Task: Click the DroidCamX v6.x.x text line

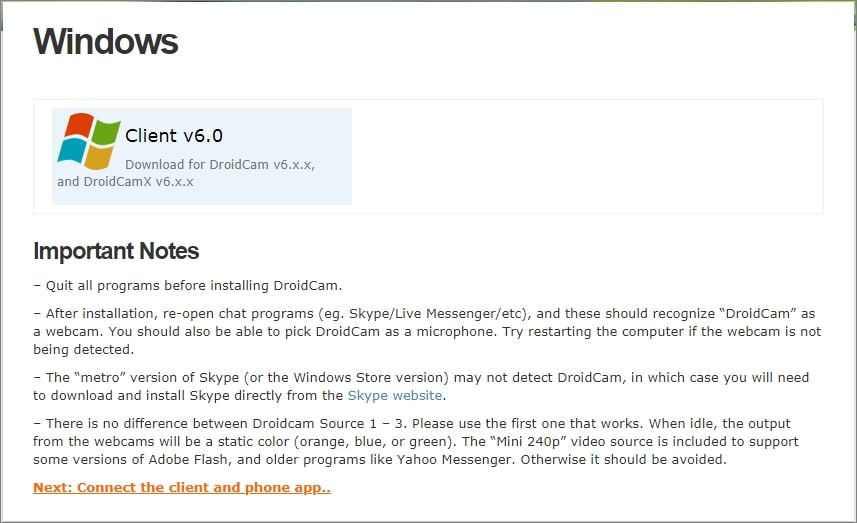Action: click(x=125, y=182)
